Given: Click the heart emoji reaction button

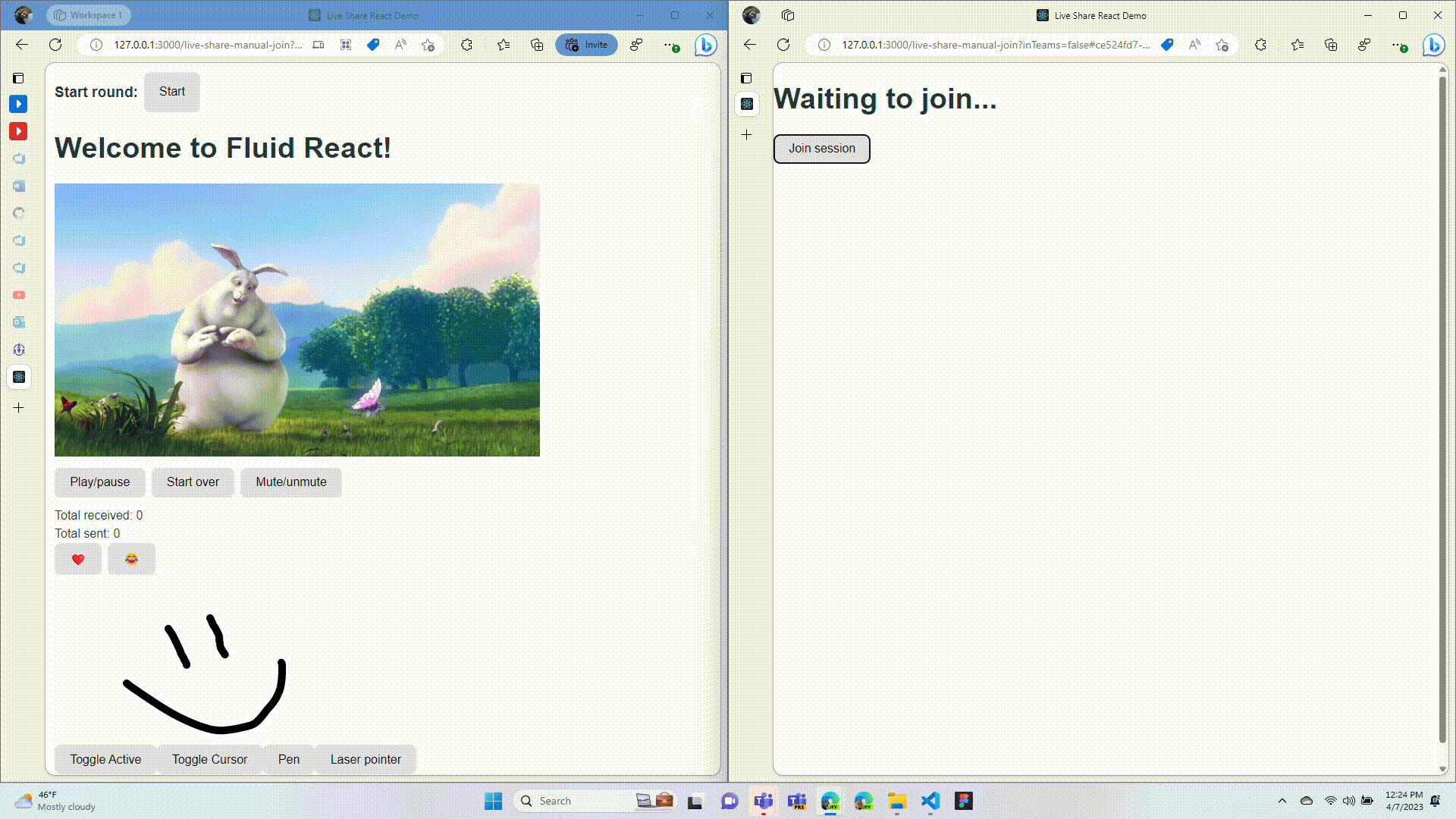Looking at the screenshot, I should click(x=77, y=559).
